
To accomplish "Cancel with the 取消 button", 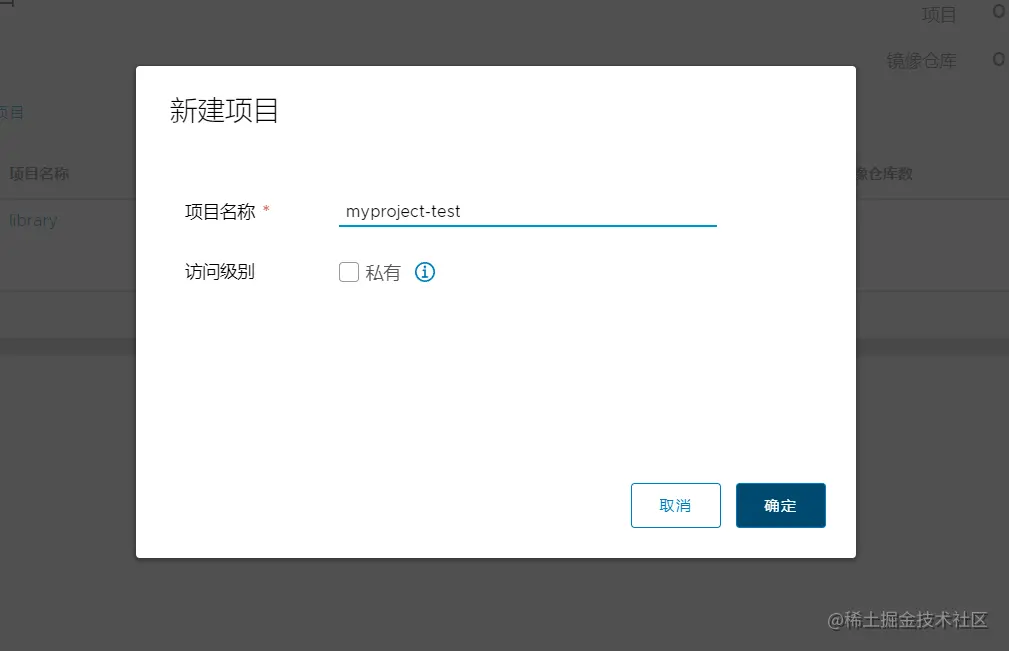I will [676, 506].
